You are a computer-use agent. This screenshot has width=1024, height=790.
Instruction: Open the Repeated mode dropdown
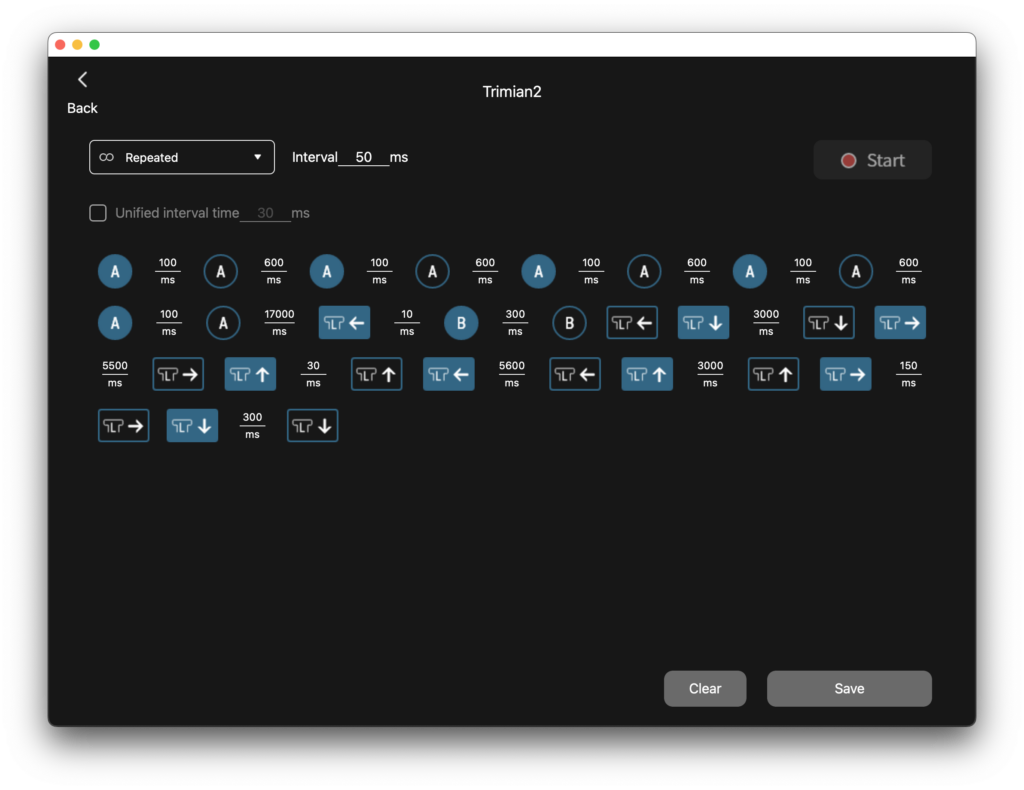(182, 157)
